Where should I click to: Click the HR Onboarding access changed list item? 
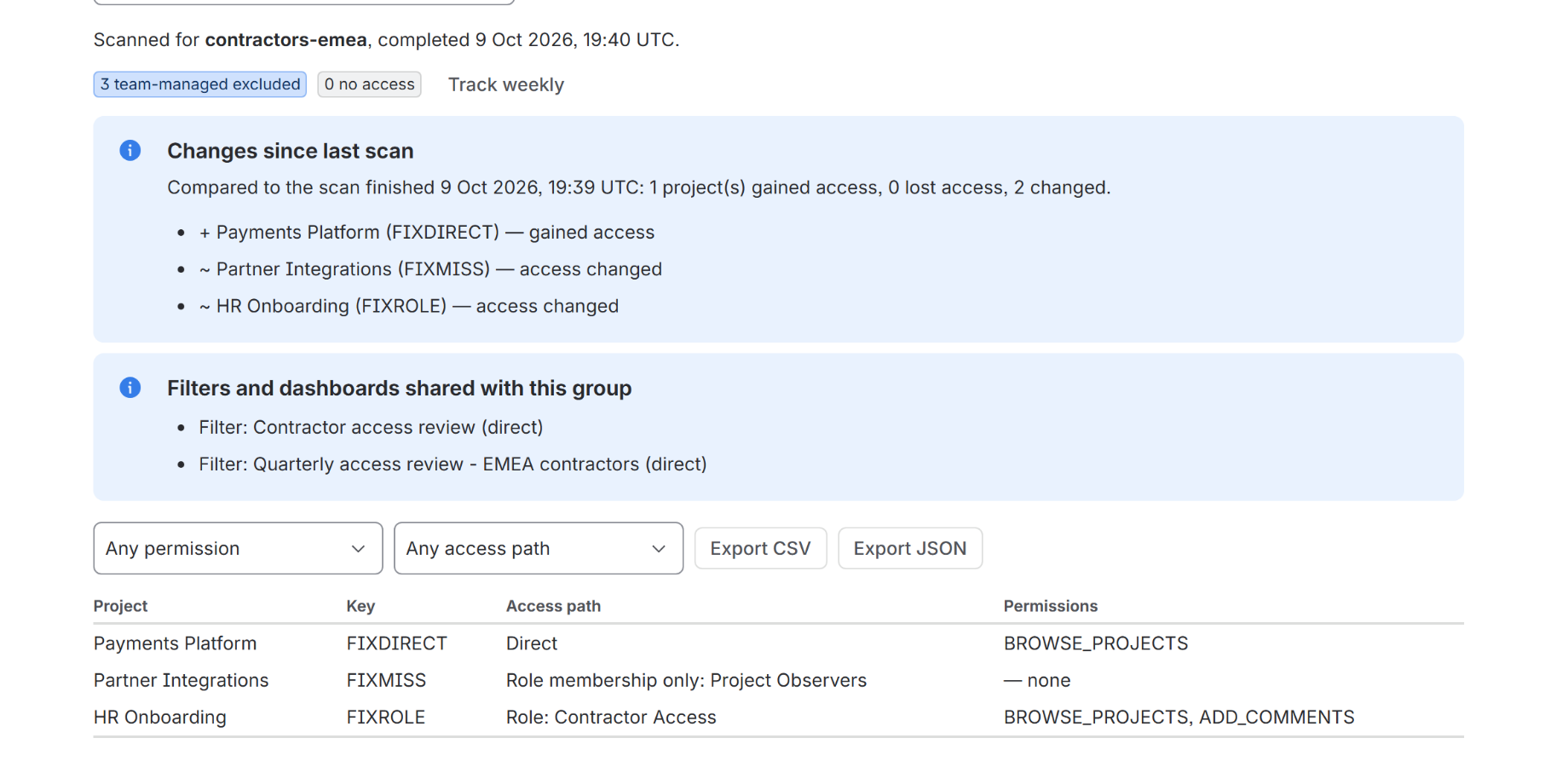click(x=409, y=306)
